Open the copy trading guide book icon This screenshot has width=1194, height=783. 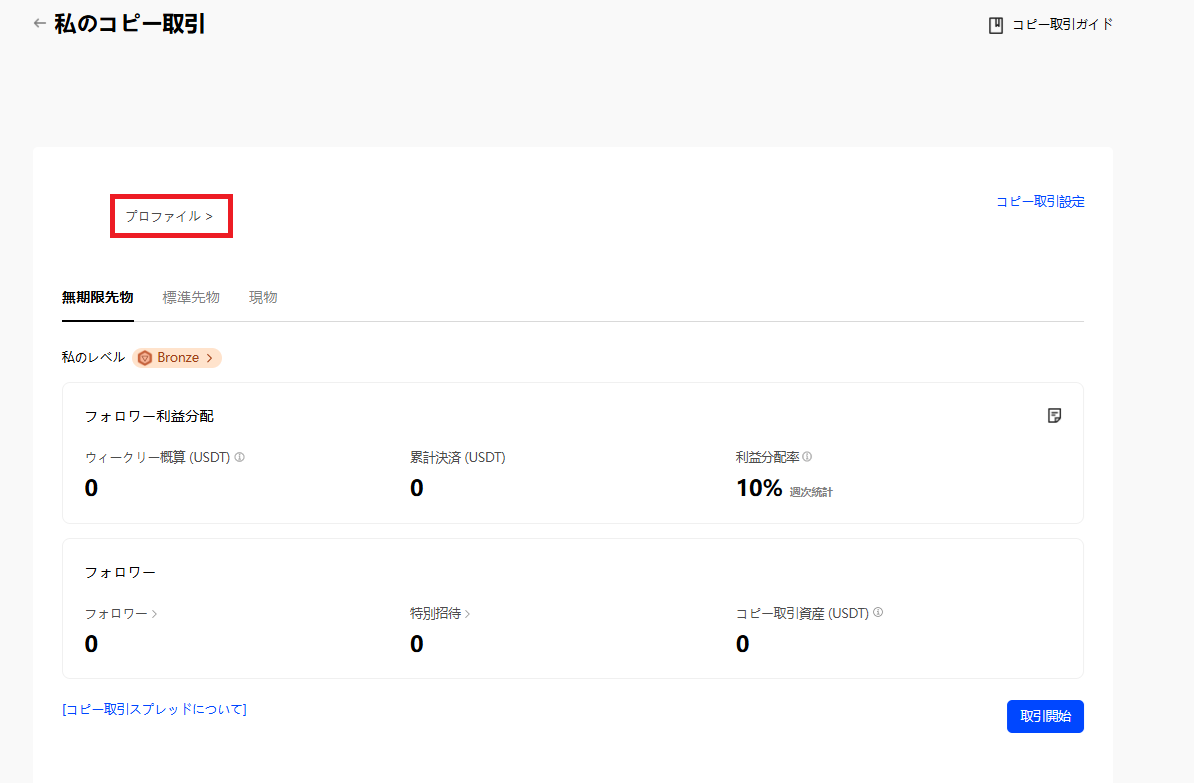[x=995, y=25]
